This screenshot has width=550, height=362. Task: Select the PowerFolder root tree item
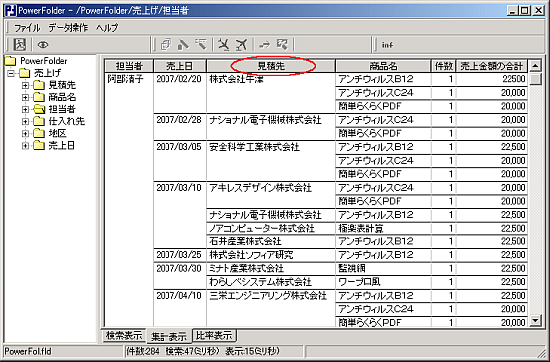43,61
